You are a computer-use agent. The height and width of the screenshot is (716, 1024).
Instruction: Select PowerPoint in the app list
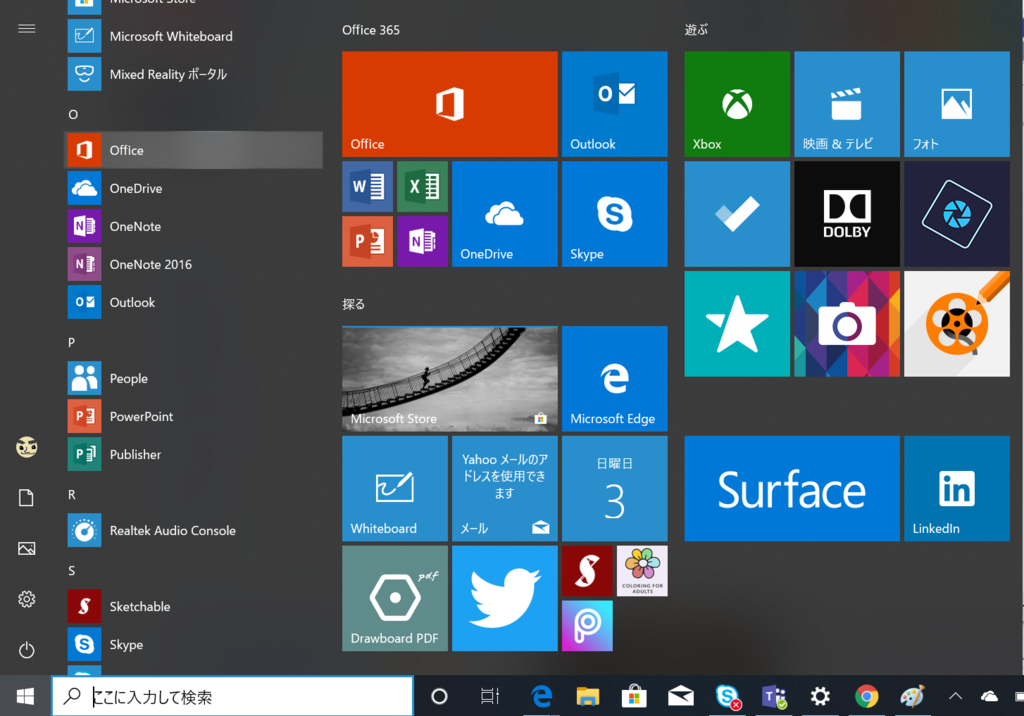pos(194,416)
